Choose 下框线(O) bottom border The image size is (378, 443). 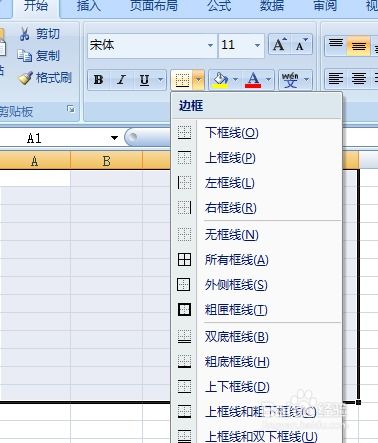[257, 133]
